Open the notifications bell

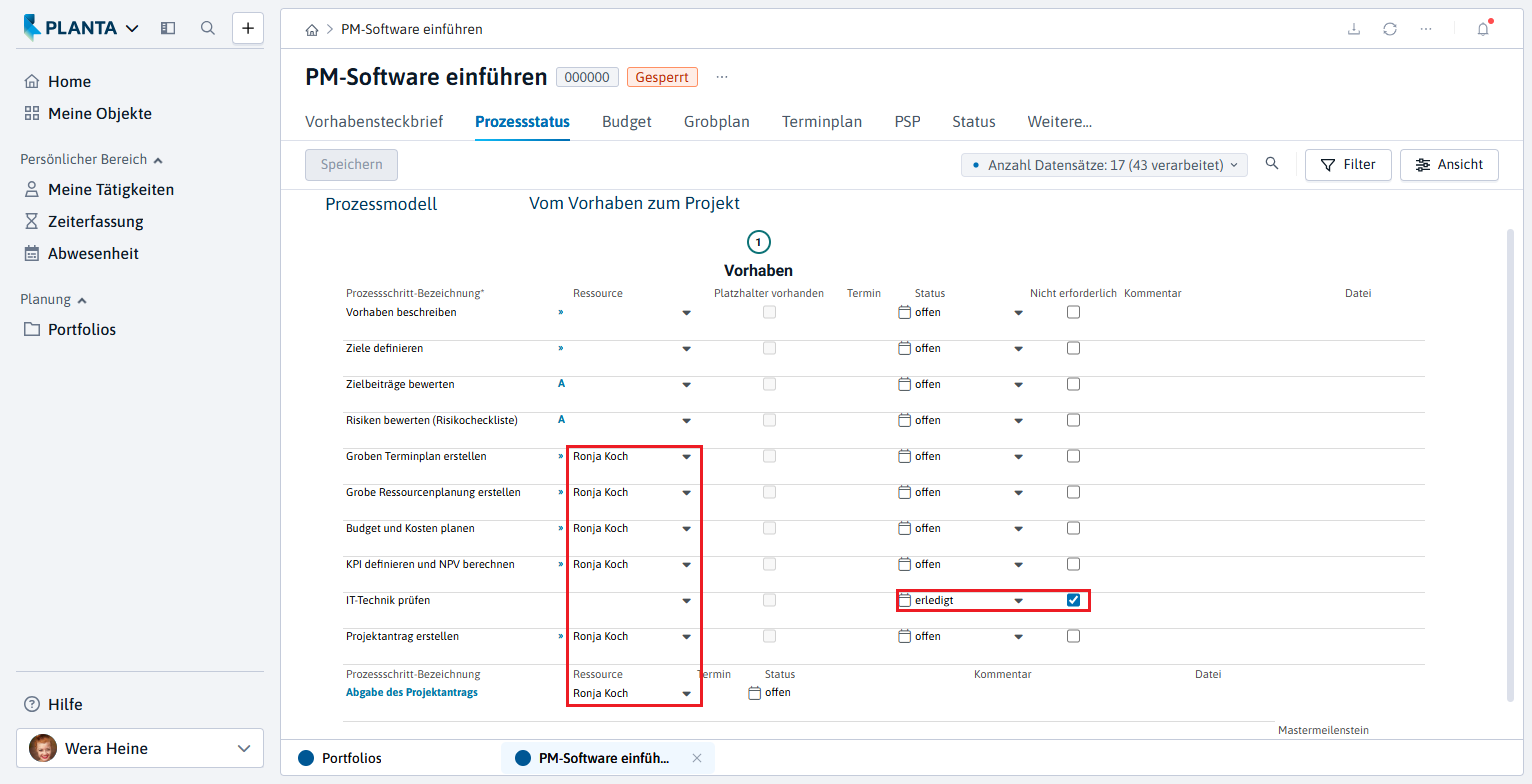pos(1483,29)
